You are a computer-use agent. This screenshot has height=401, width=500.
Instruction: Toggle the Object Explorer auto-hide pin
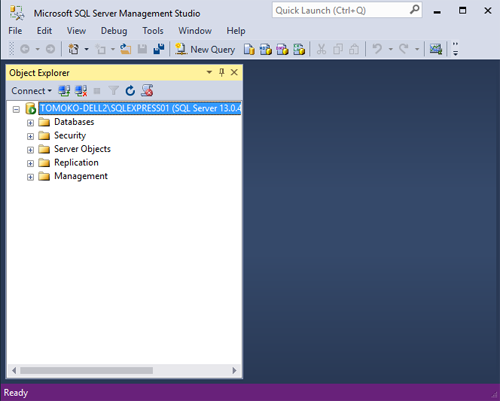coord(222,72)
